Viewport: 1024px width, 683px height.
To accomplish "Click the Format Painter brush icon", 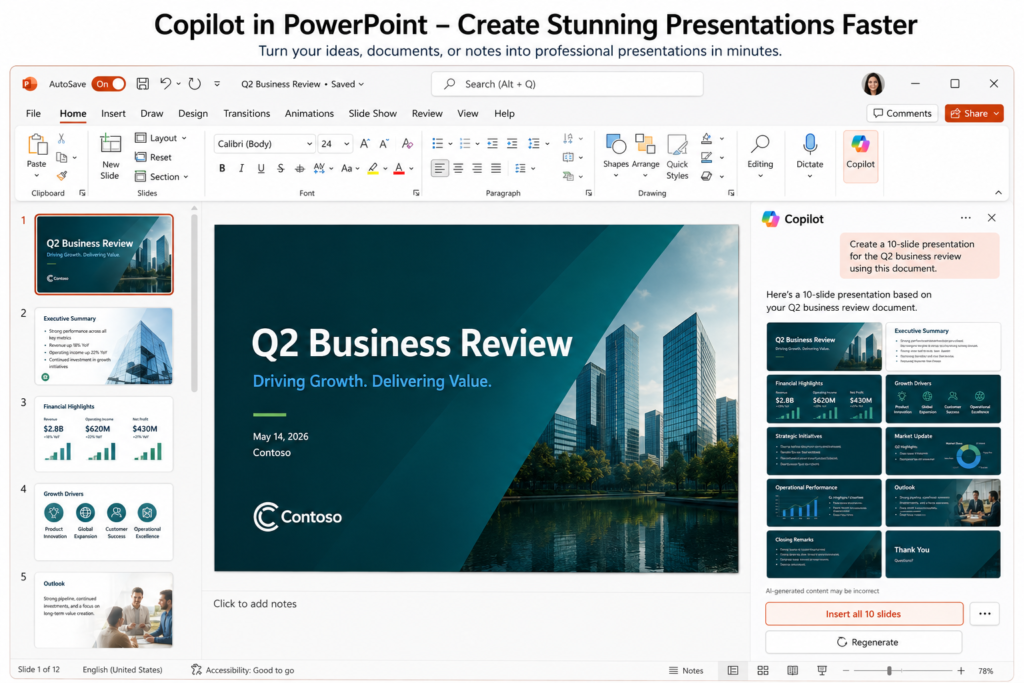I will (x=62, y=176).
